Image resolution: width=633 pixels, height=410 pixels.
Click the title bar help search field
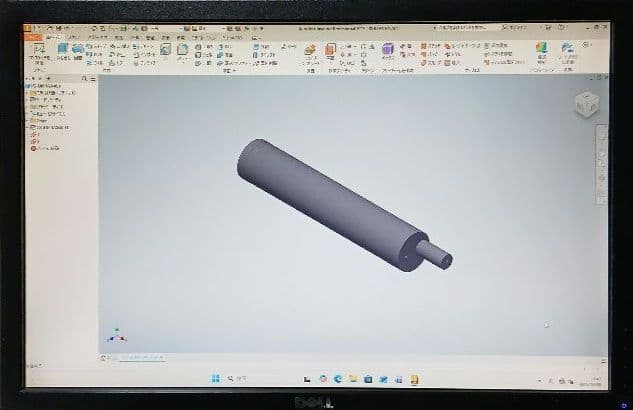coord(460,28)
